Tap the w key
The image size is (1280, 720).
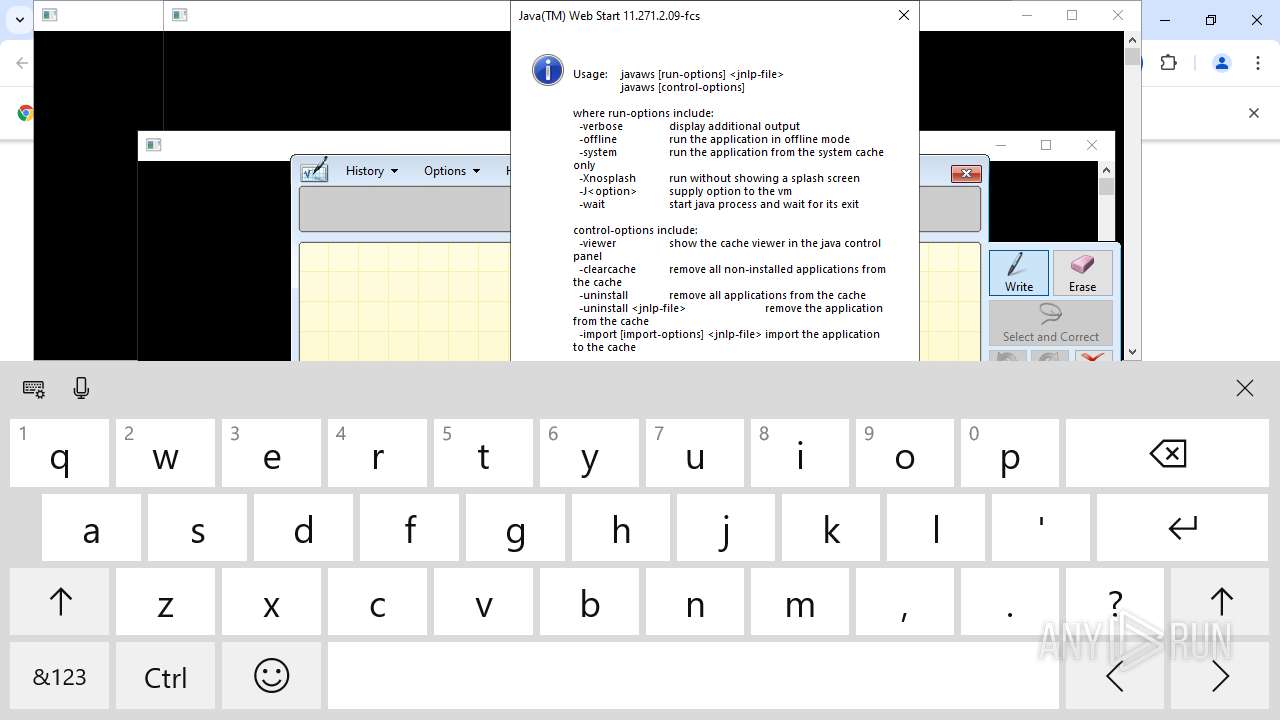click(166, 453)
